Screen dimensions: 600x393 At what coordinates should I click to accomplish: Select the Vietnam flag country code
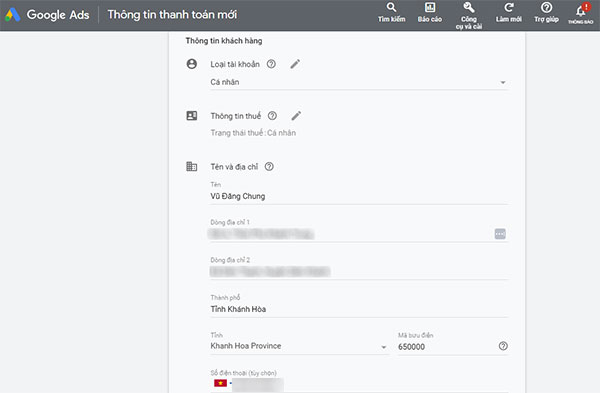click(x=221, y=383)
